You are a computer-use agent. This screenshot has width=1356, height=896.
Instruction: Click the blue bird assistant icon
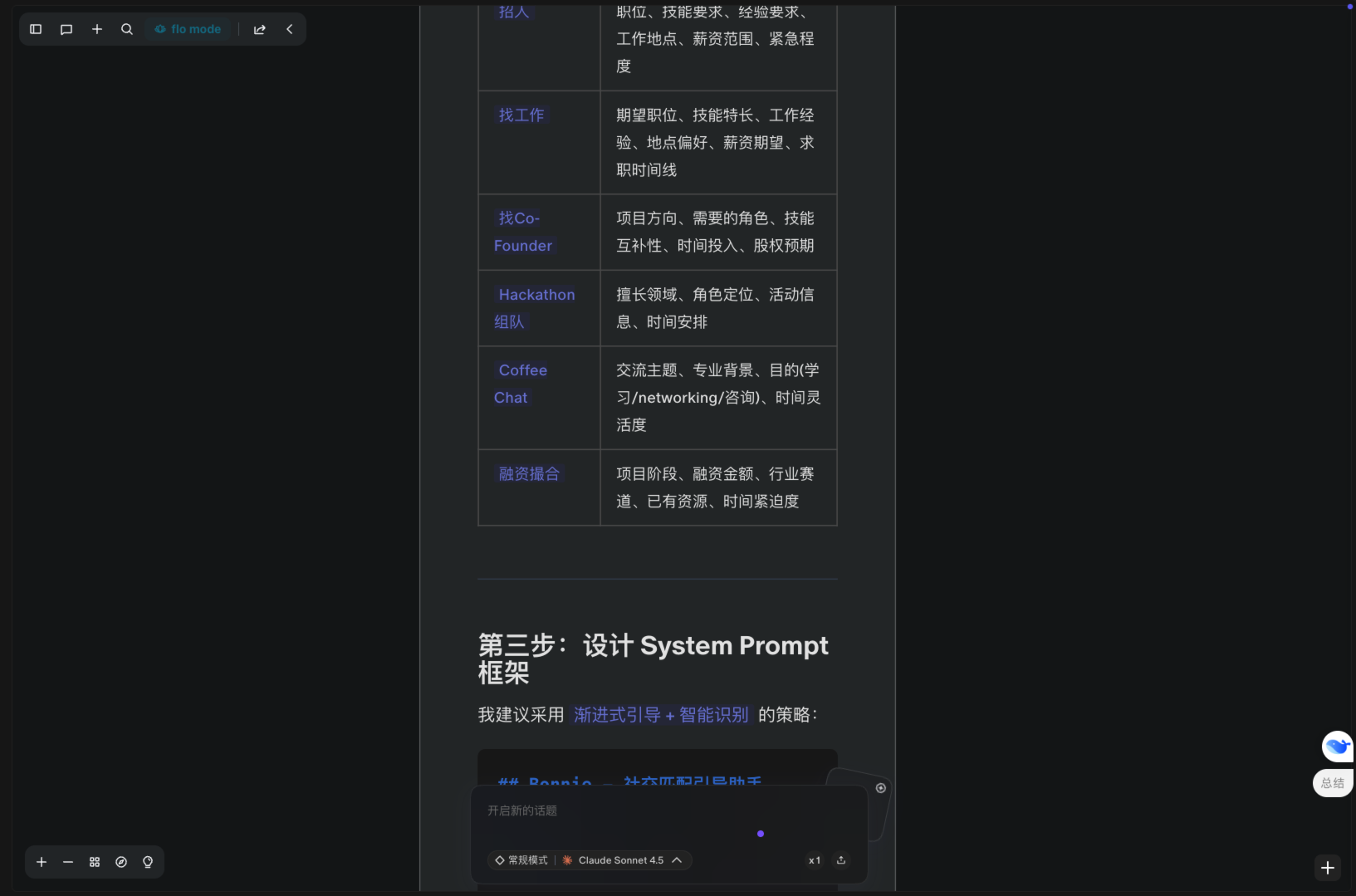click(1337, 747)
